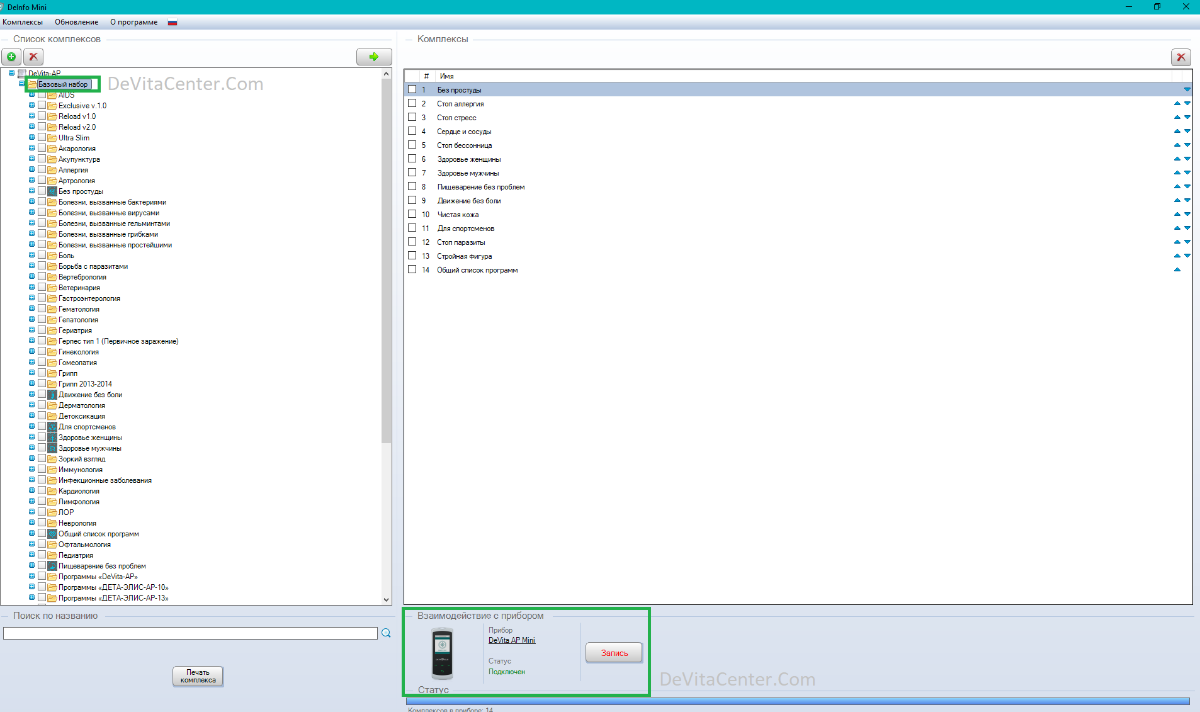
Task: Select the 'Пищеварение без проблем' row in Комплексы table
Action: pyautogui.click(x=798, y=187)
